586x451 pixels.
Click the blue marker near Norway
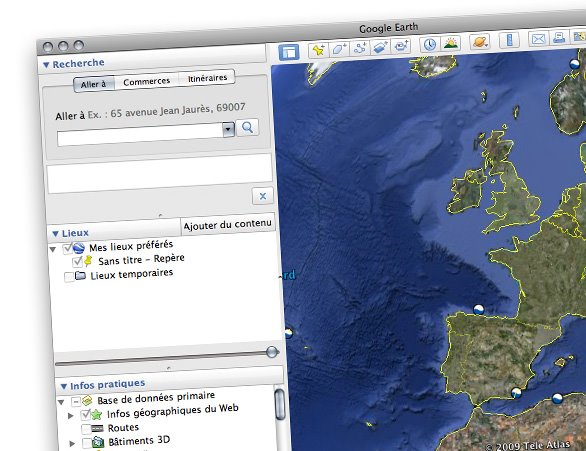click(x=575, y=64)
